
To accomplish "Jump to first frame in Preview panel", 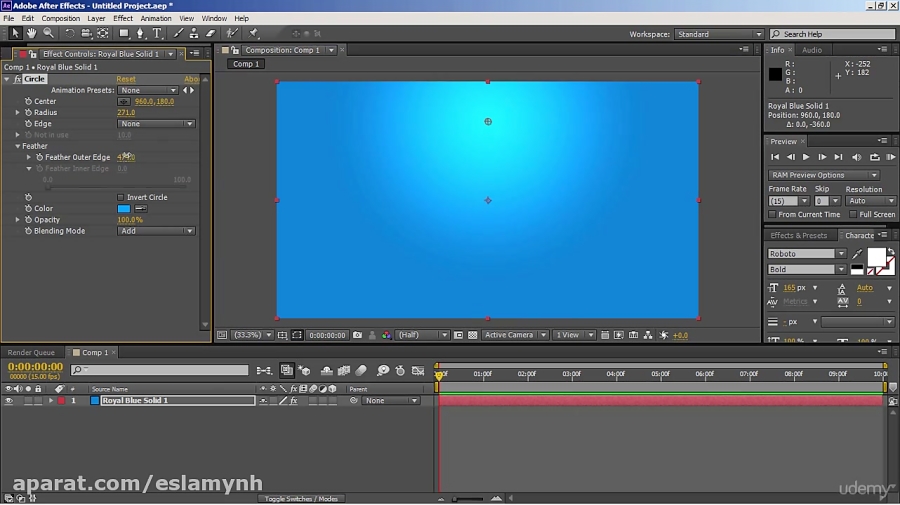I will click(x=775, y=157).
